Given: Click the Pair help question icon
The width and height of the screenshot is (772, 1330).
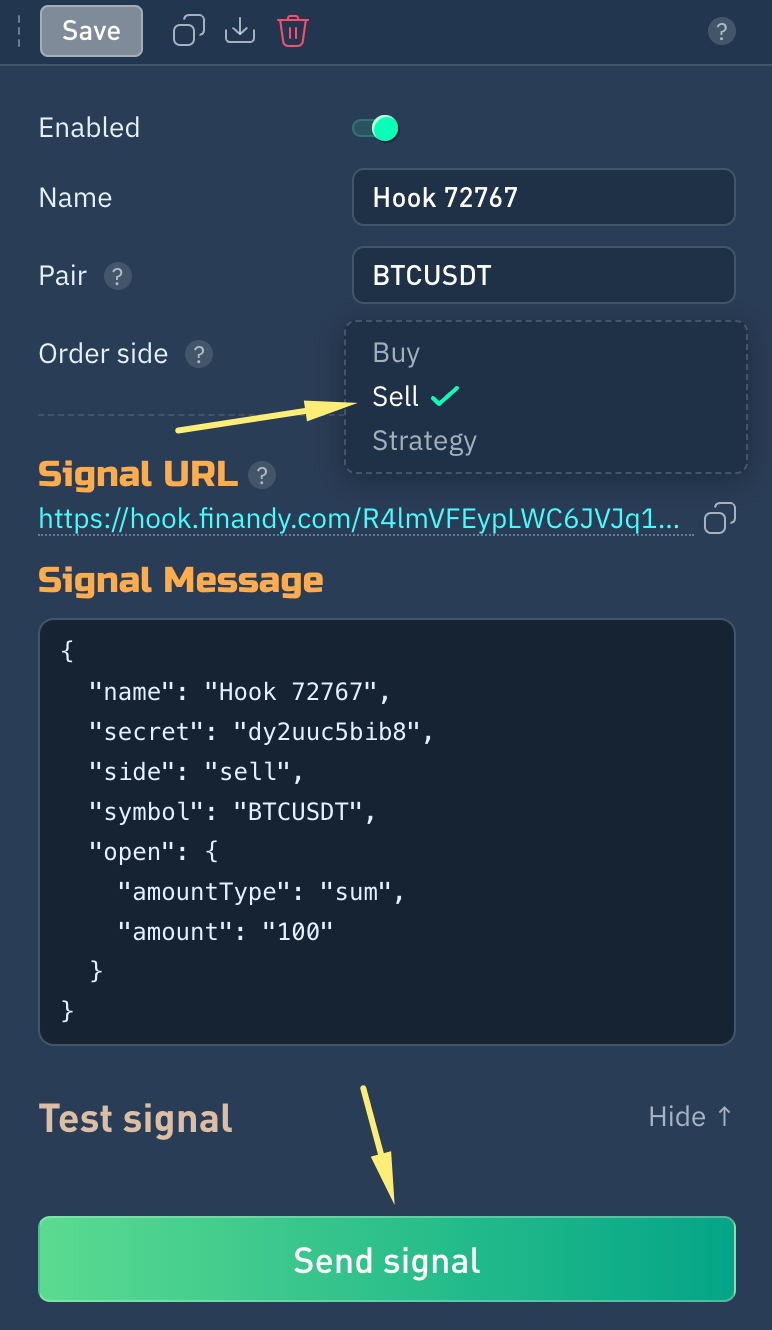Looking at the screenshot, I should (x=119, y=276).
